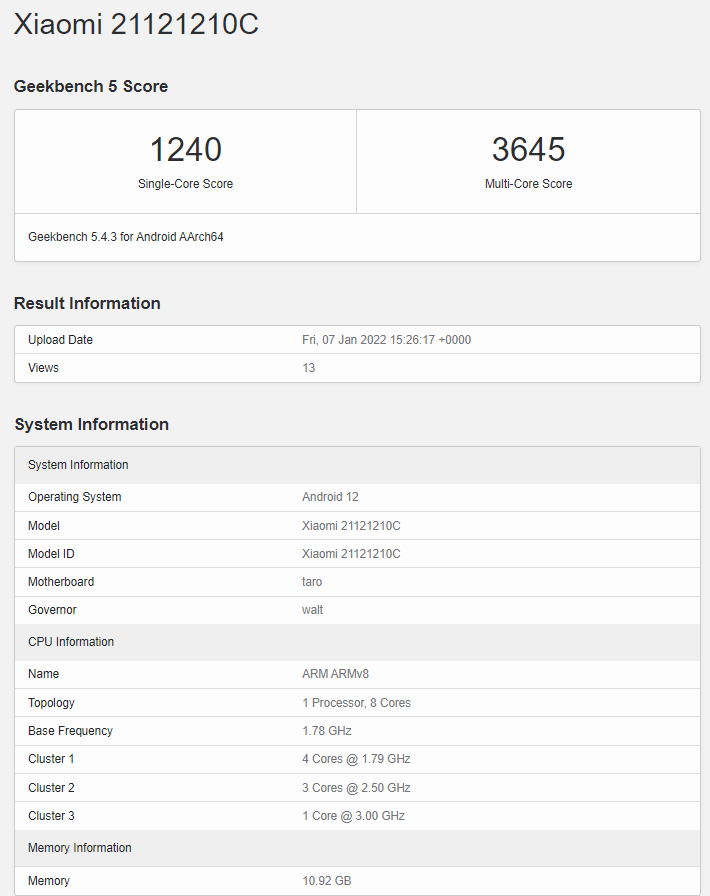Screen dimensions: 710x896
Task: Click the Cluster 3 value 1 Core @ 3.00 GHz
Action: (353, 816)
